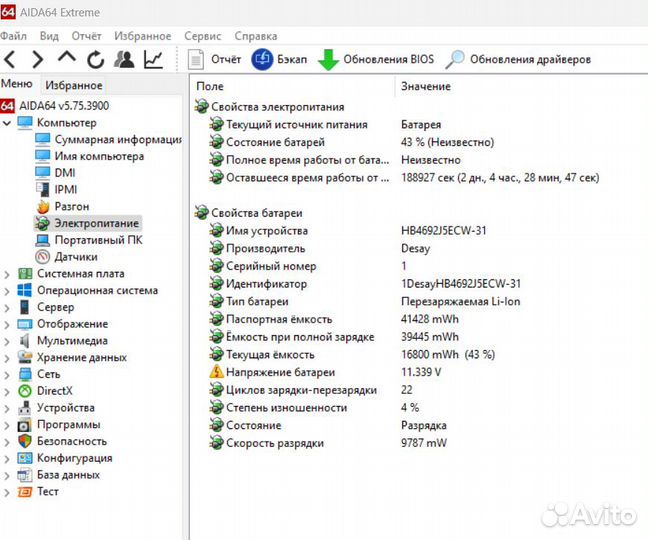The height and width of the screenshot is (540, 648).
Task: Go back with the left arrow
Action: coord(10,59)
